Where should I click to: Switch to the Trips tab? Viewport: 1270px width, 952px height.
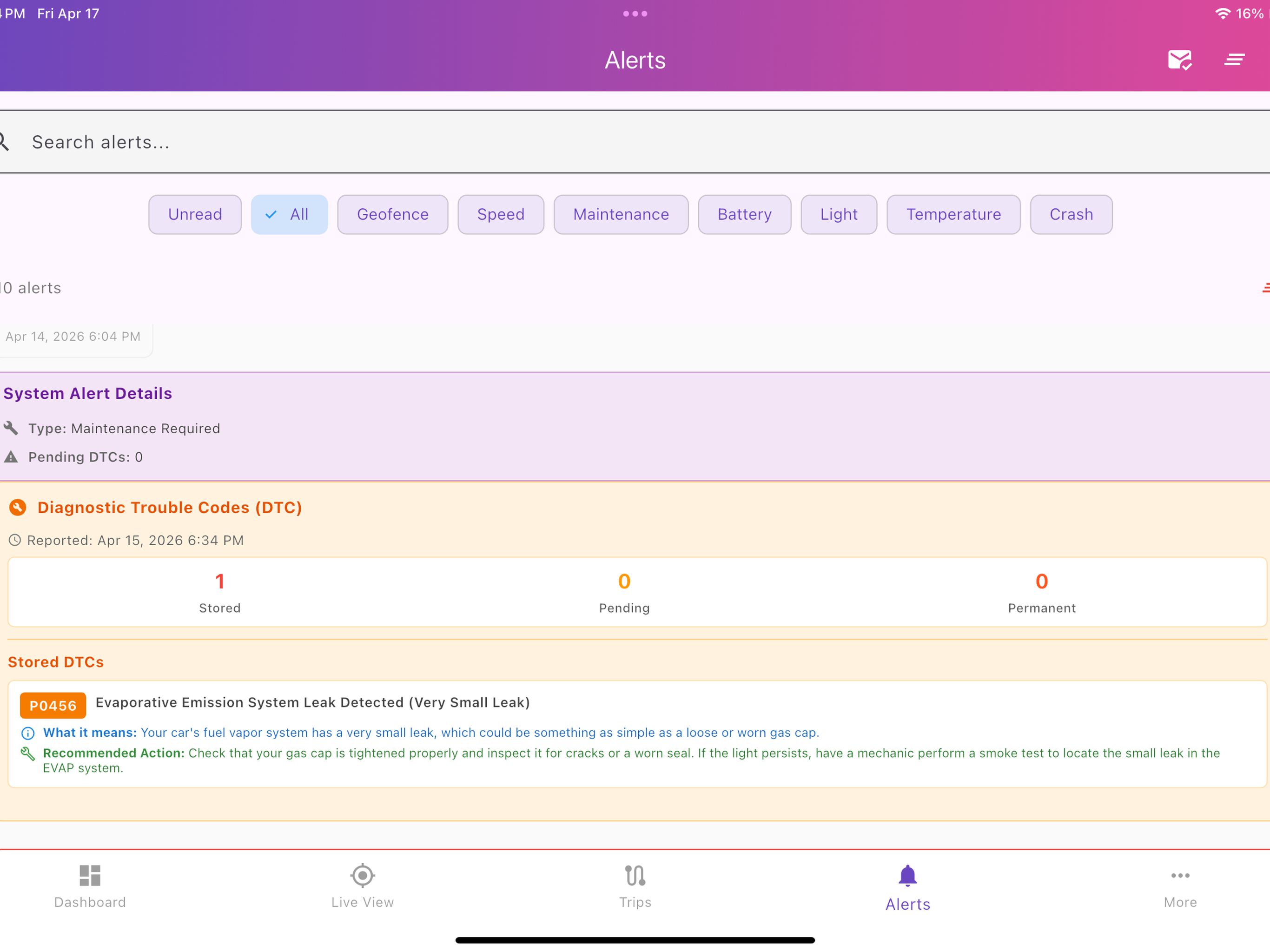pos(635,887)
